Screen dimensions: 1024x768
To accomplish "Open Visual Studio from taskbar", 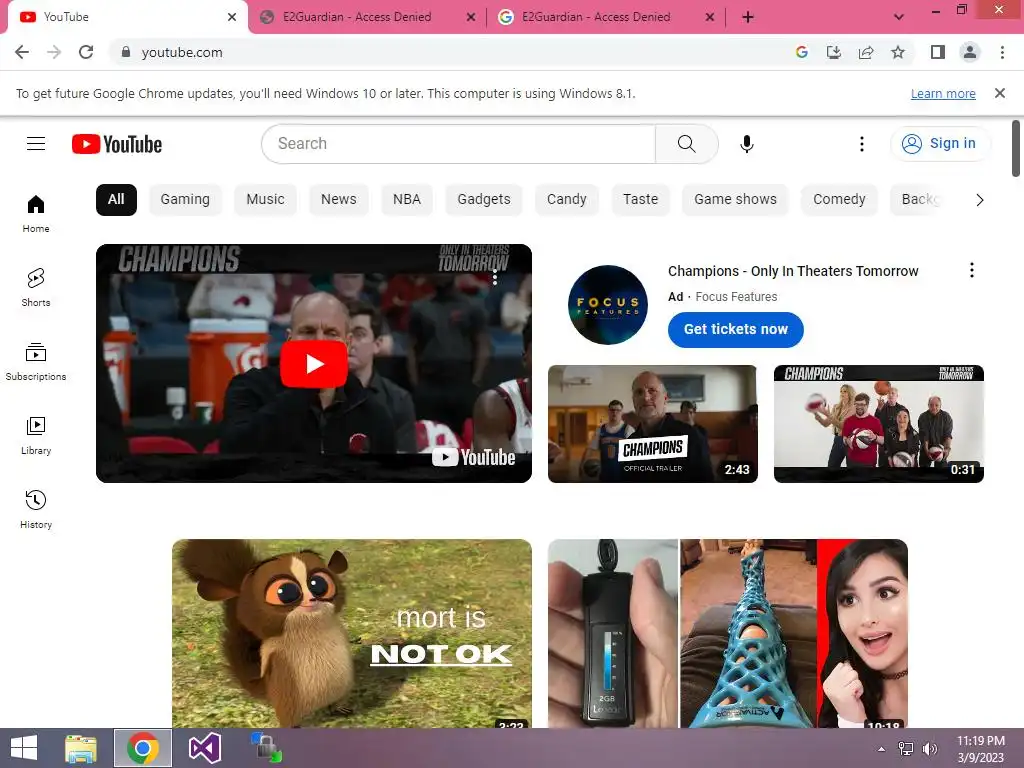I will [204, 748].
